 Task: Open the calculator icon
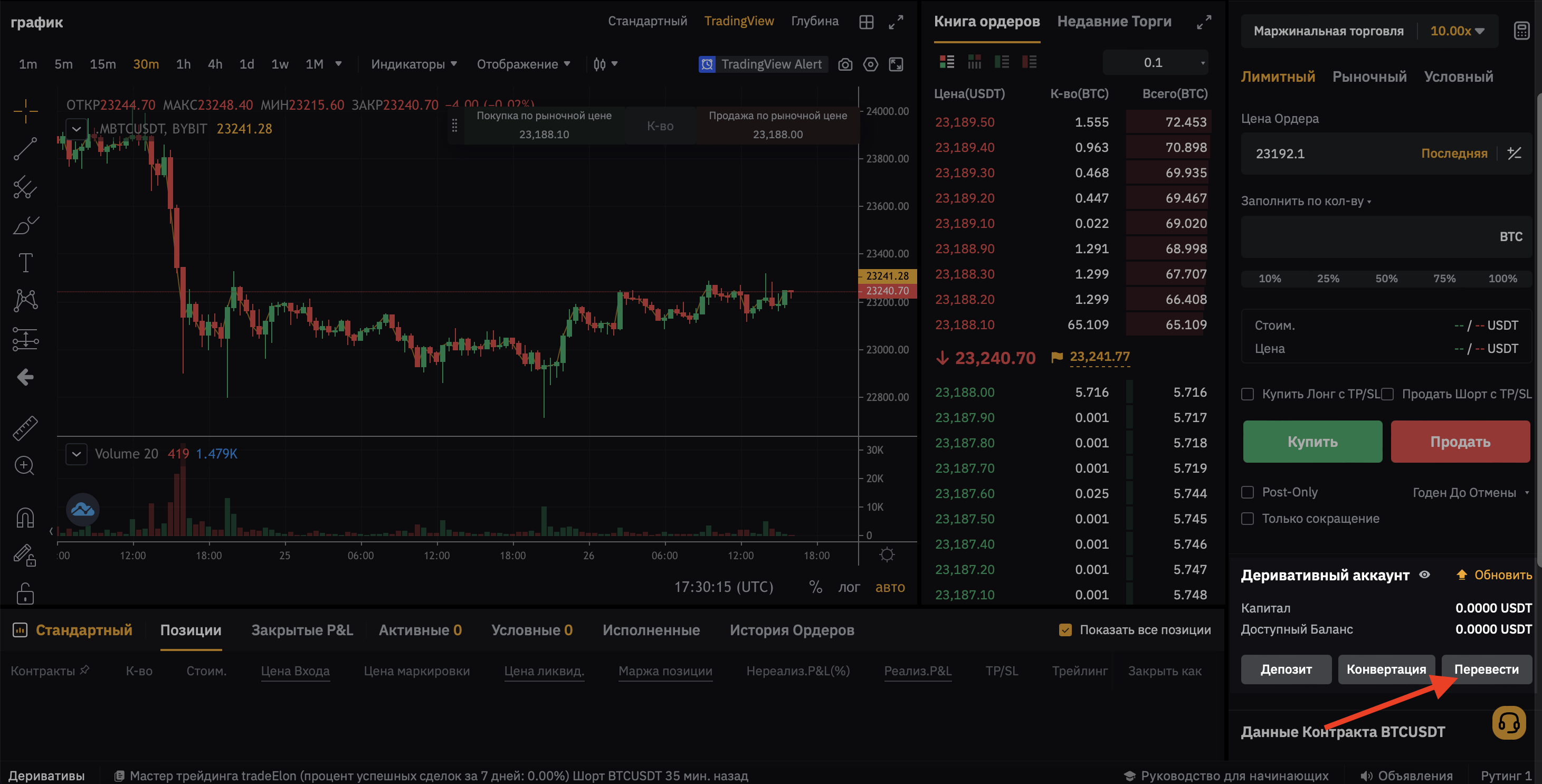tap(1521, 31)
